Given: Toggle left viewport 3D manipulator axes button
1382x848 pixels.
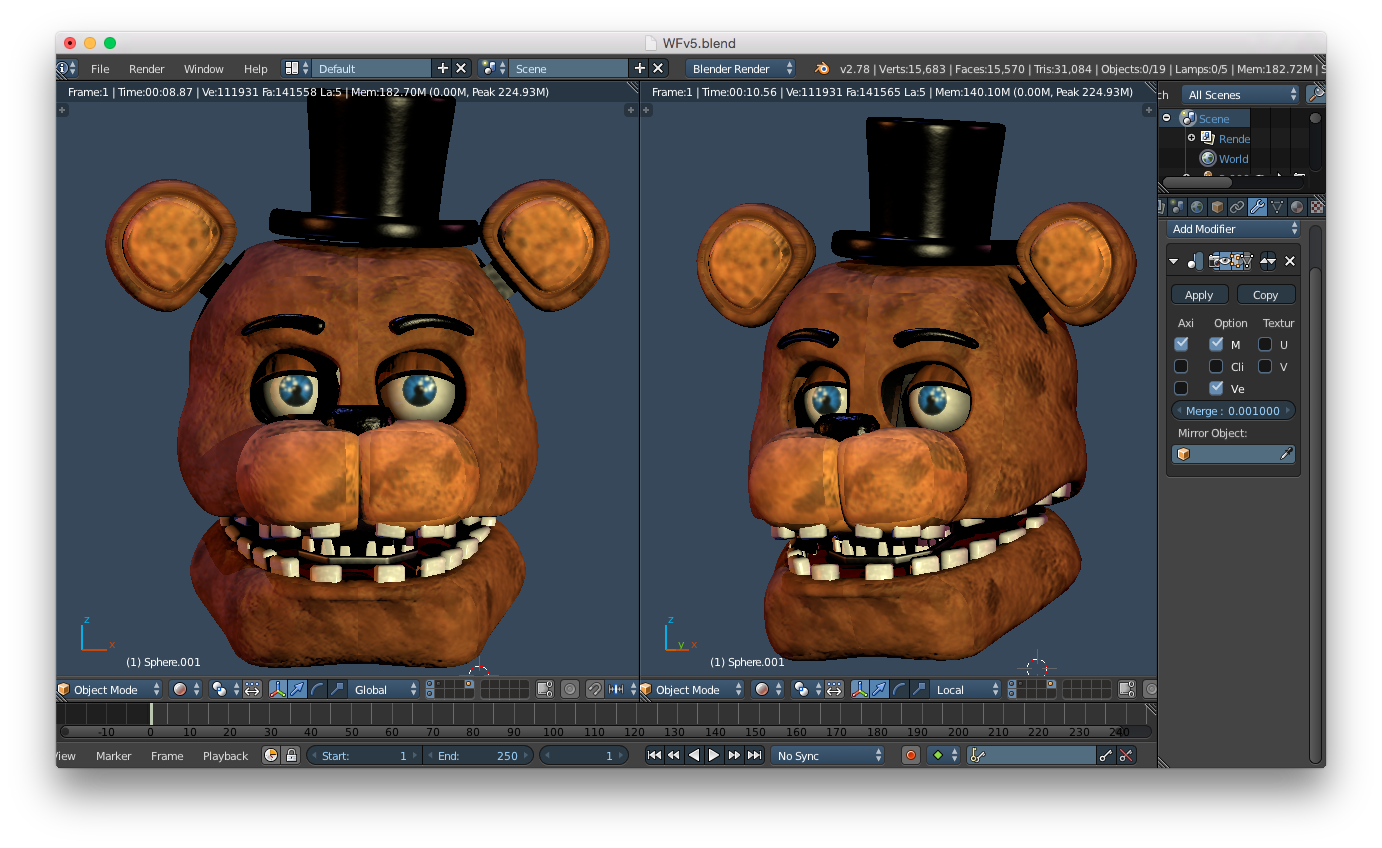Looking at the screenshot, I should tap(278, 689).
